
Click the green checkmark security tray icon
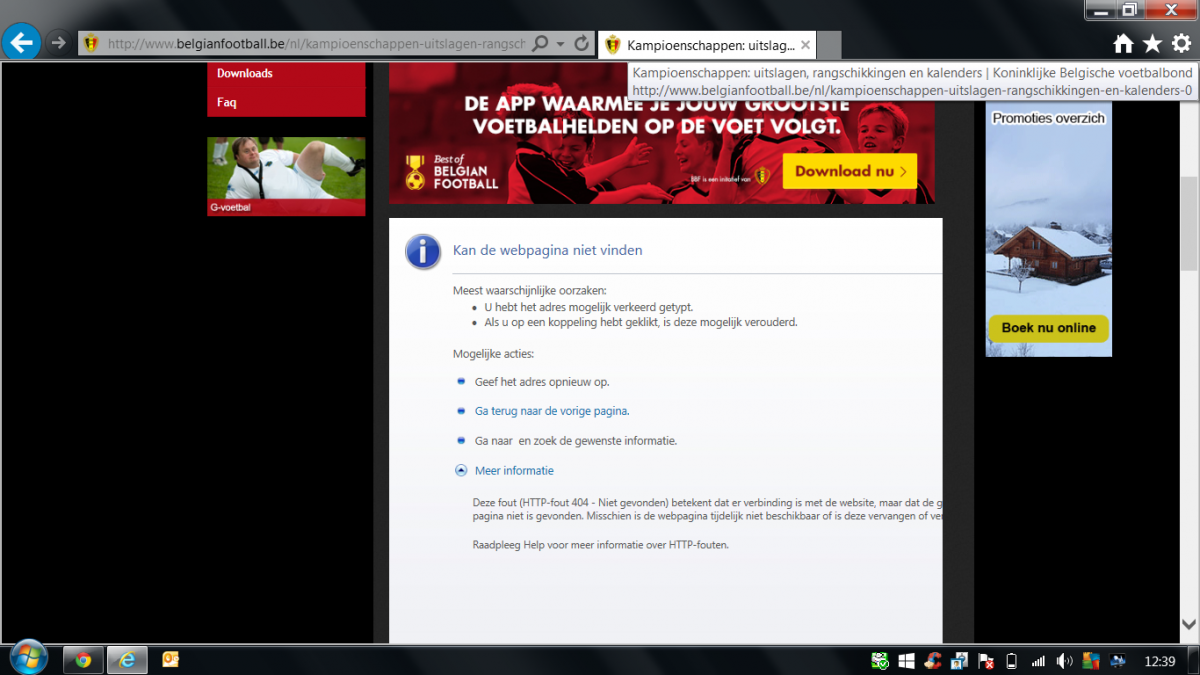pos(880,661)
